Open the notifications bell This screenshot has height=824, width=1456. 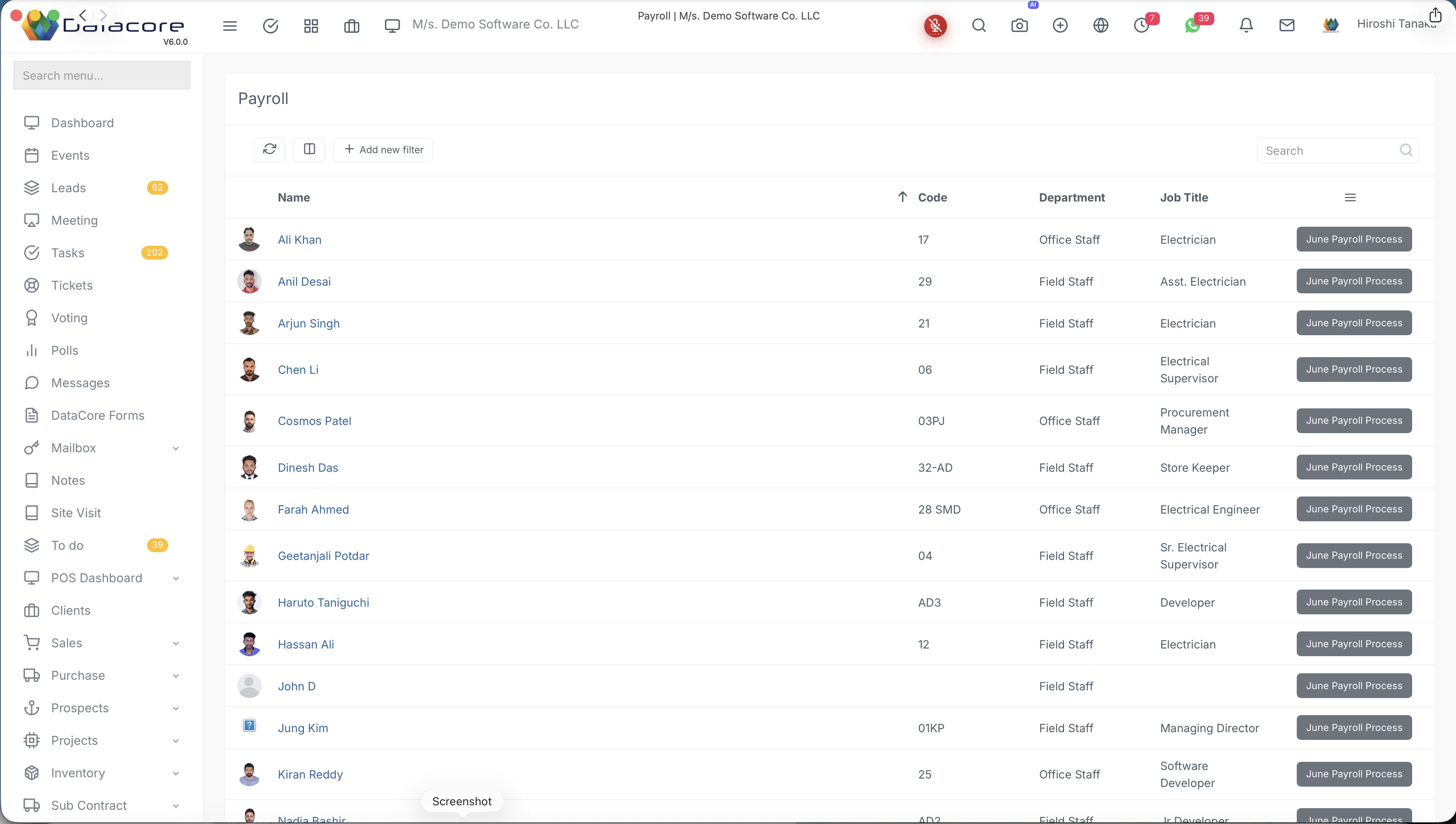coord(1246,26)
